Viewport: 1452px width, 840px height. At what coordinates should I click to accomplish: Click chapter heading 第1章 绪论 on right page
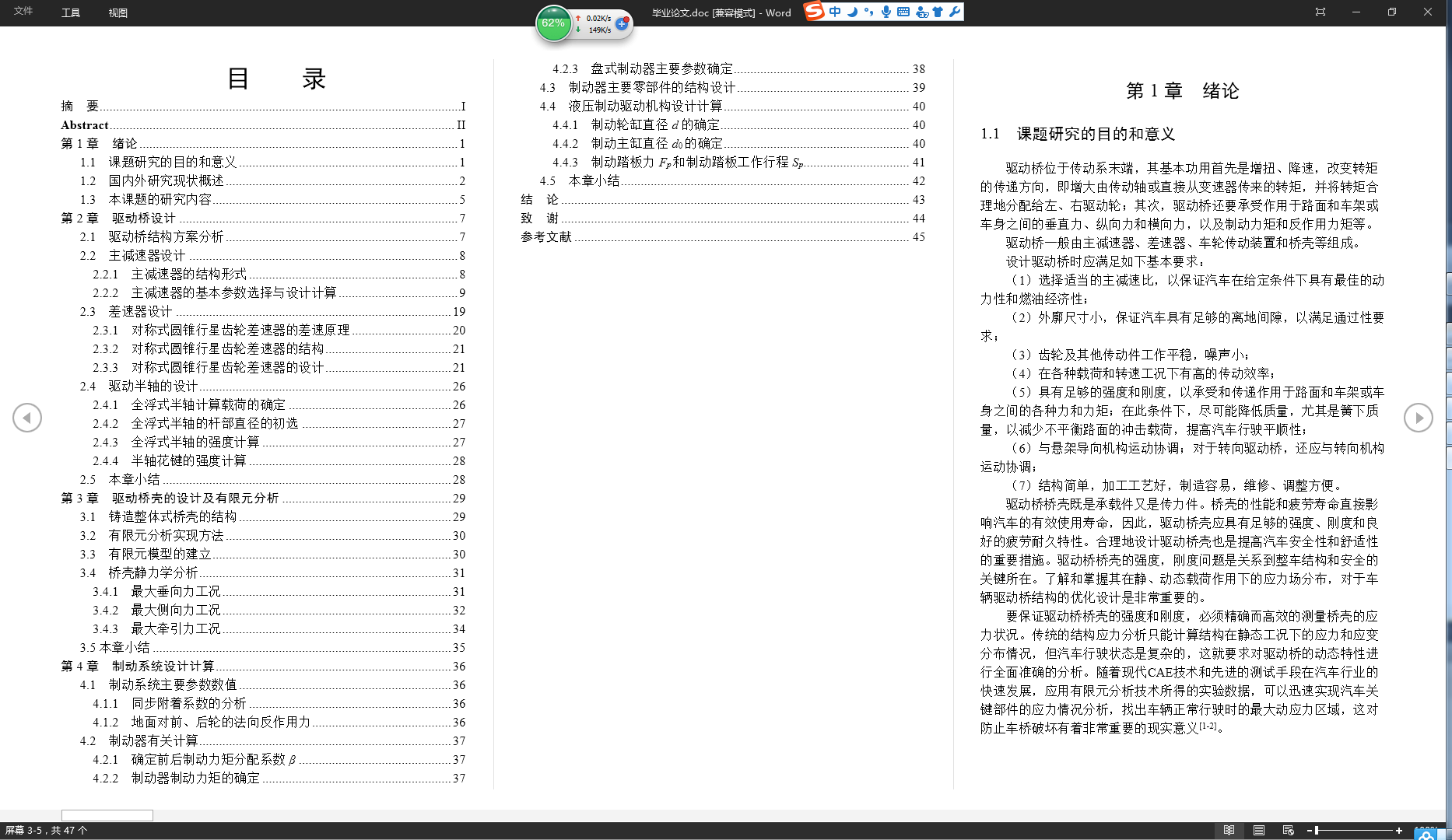click(1182, 91)
